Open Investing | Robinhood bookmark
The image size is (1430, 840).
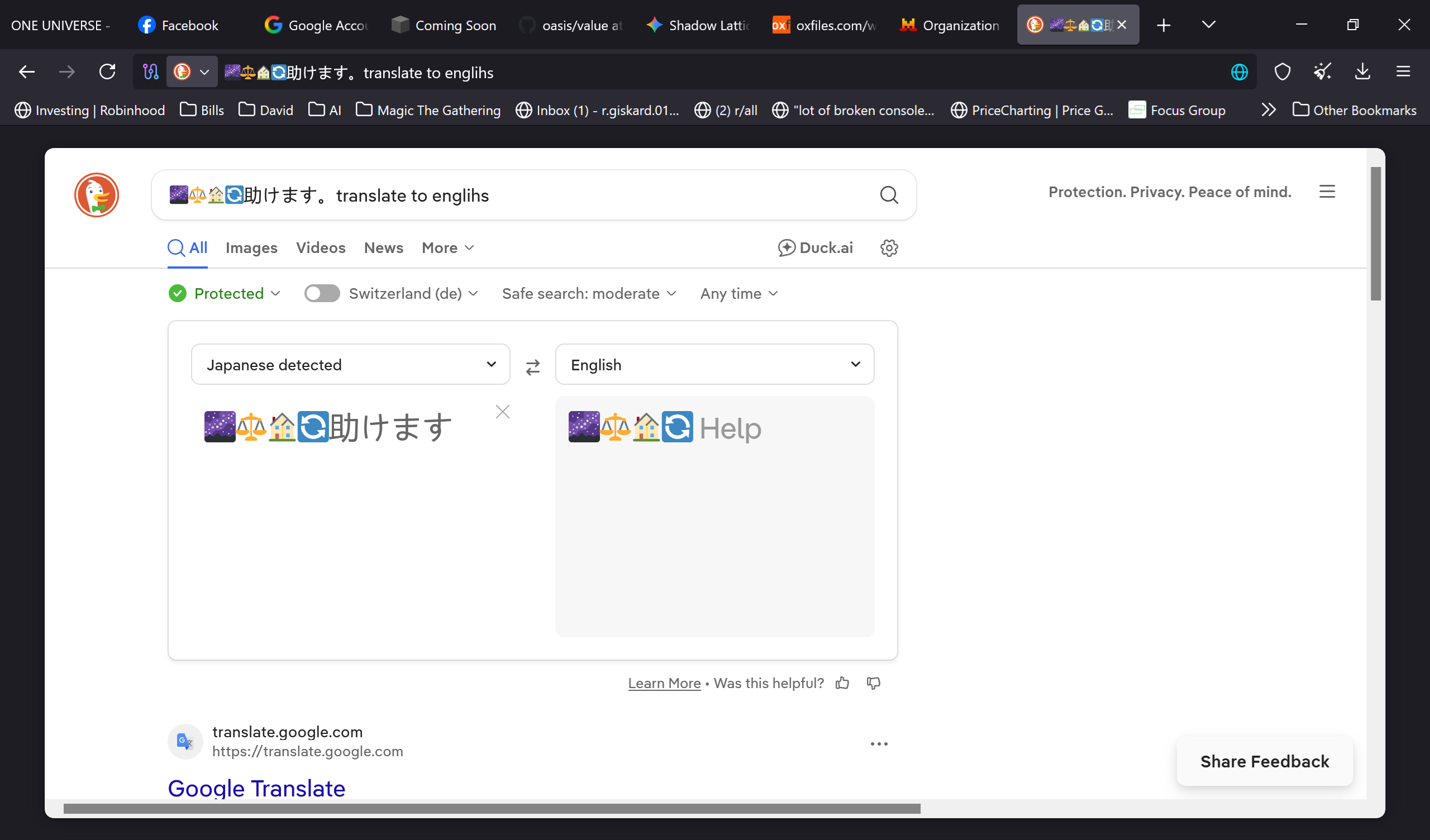[x=90, y=109]
